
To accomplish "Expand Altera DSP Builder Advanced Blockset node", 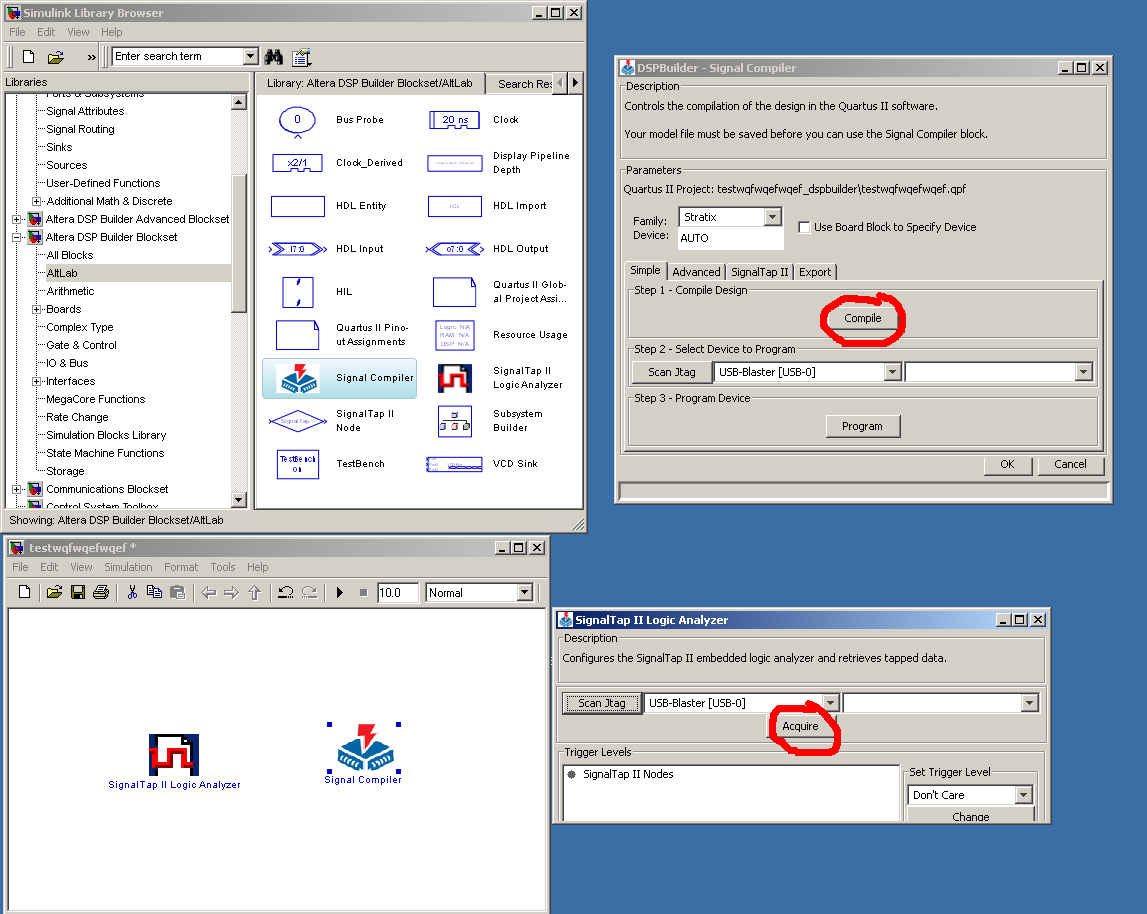I will (17, 219).
